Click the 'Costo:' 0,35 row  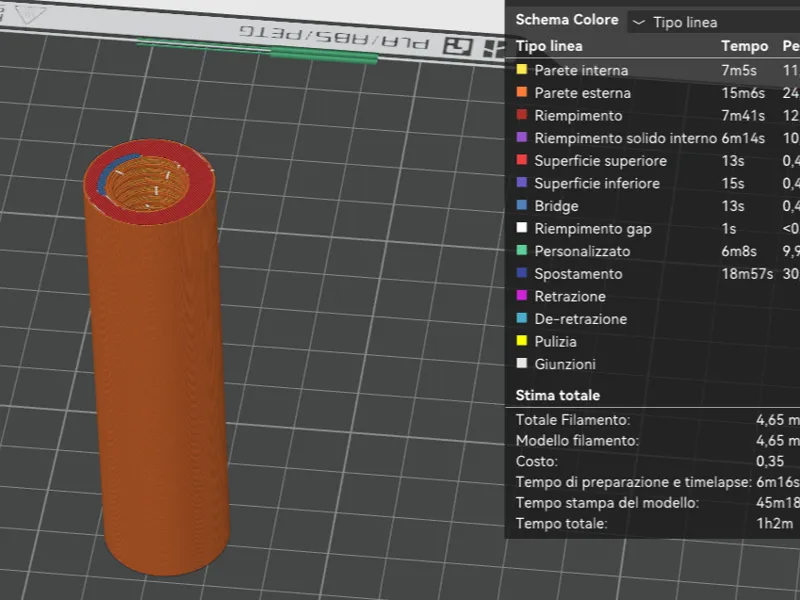pyautogui.click(x=658, y=461)
